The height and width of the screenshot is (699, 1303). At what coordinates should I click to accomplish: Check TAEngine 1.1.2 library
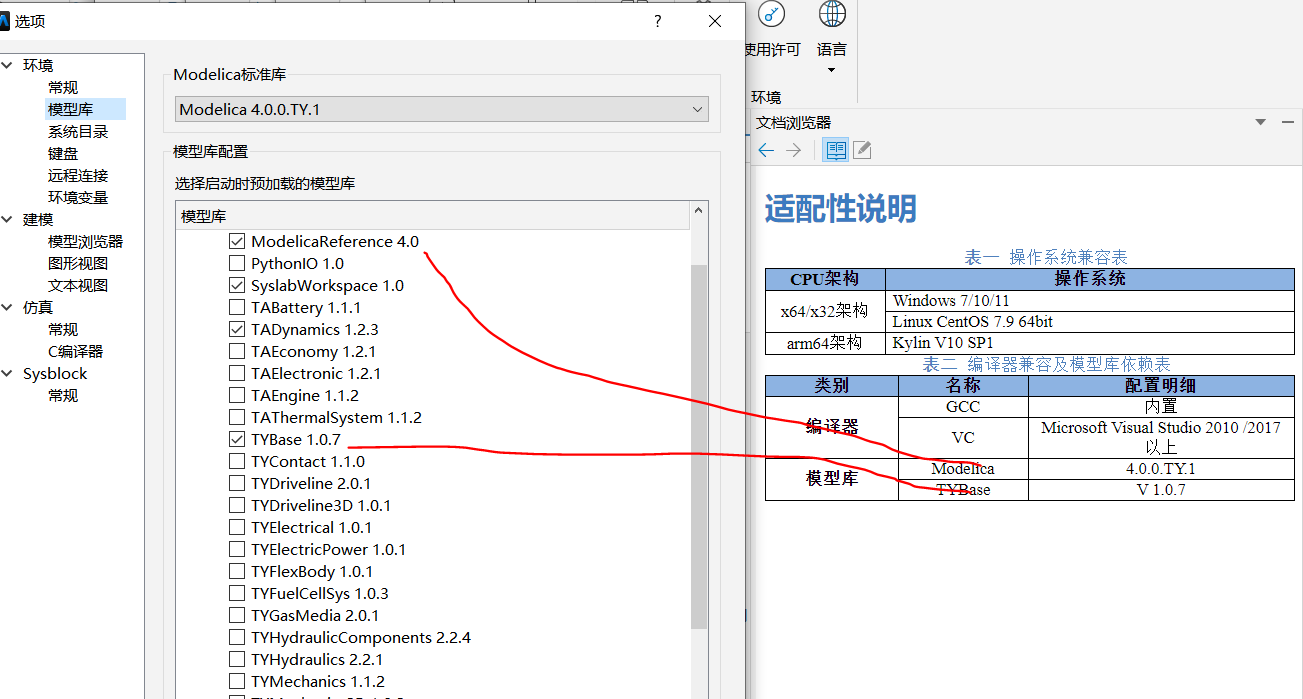pos(237,395)
